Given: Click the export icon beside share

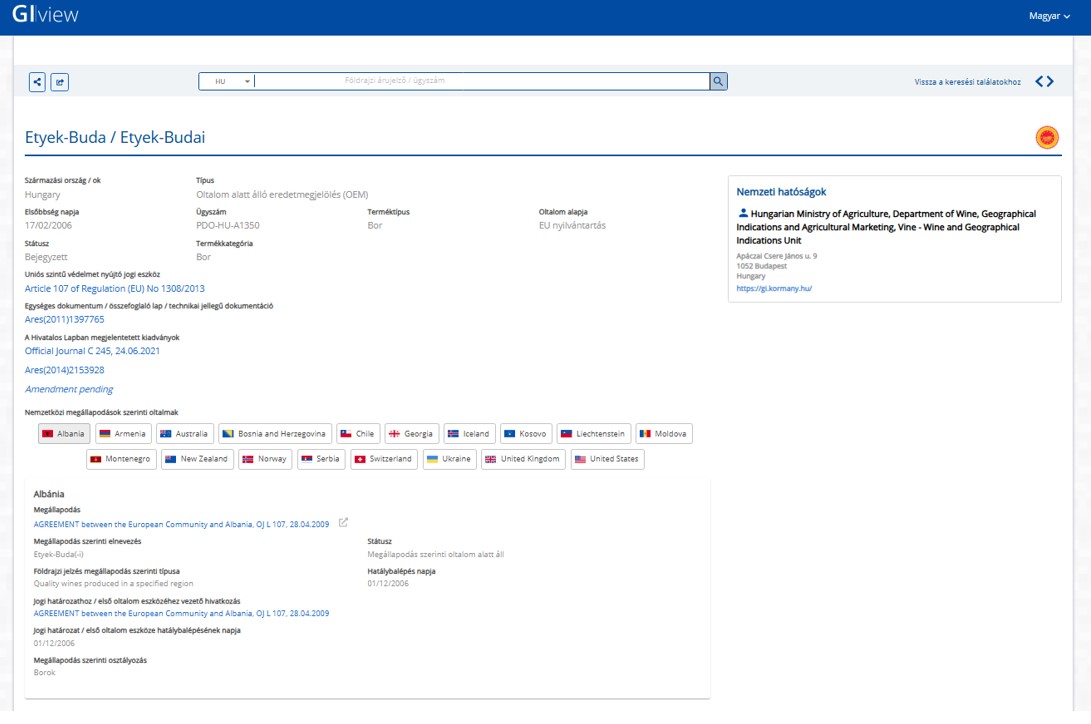Looking at the screenshot, I should 60,82.
